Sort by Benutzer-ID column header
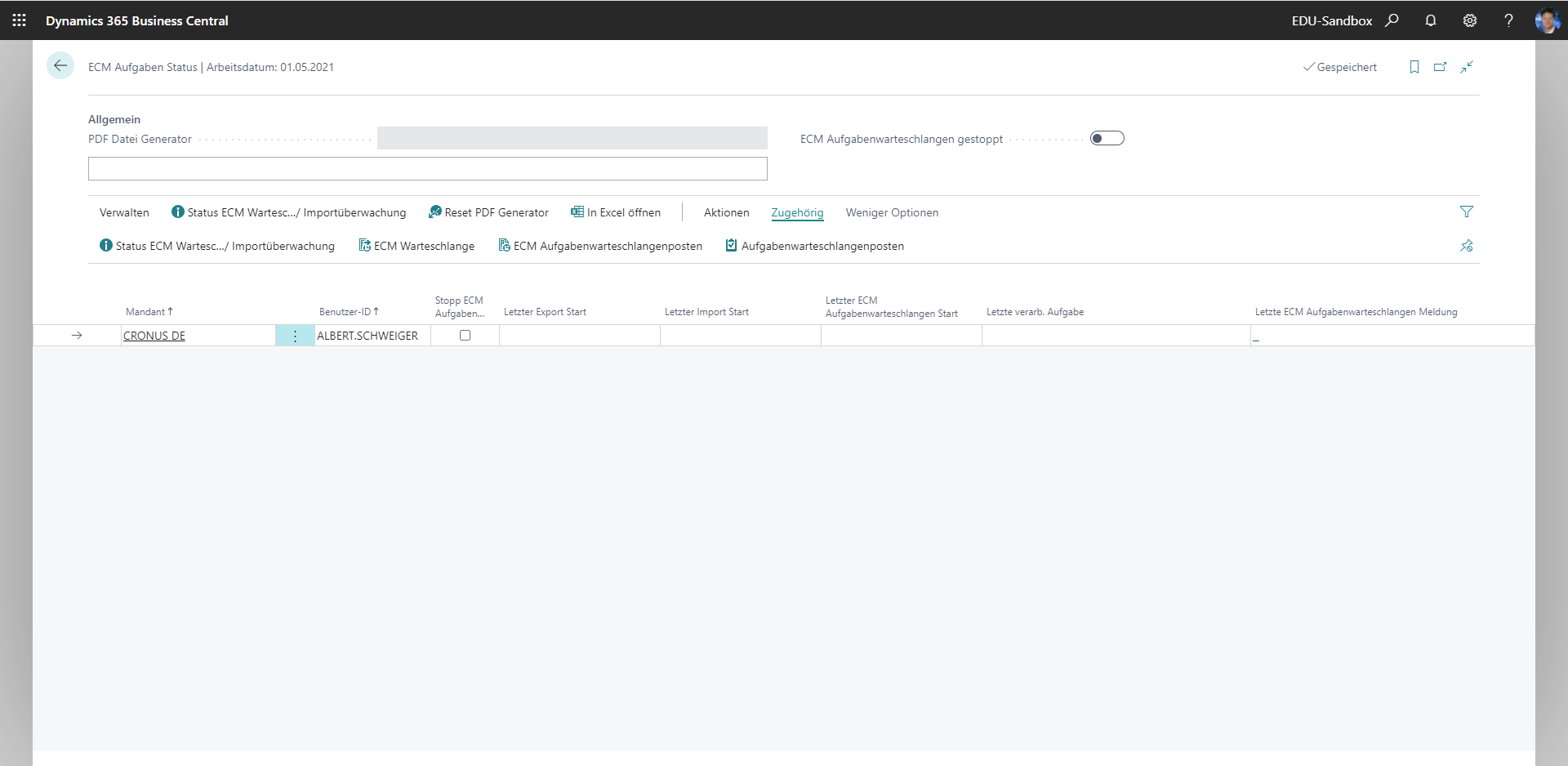This screenshot has height=766, width=1568. [x=349, y=312]
